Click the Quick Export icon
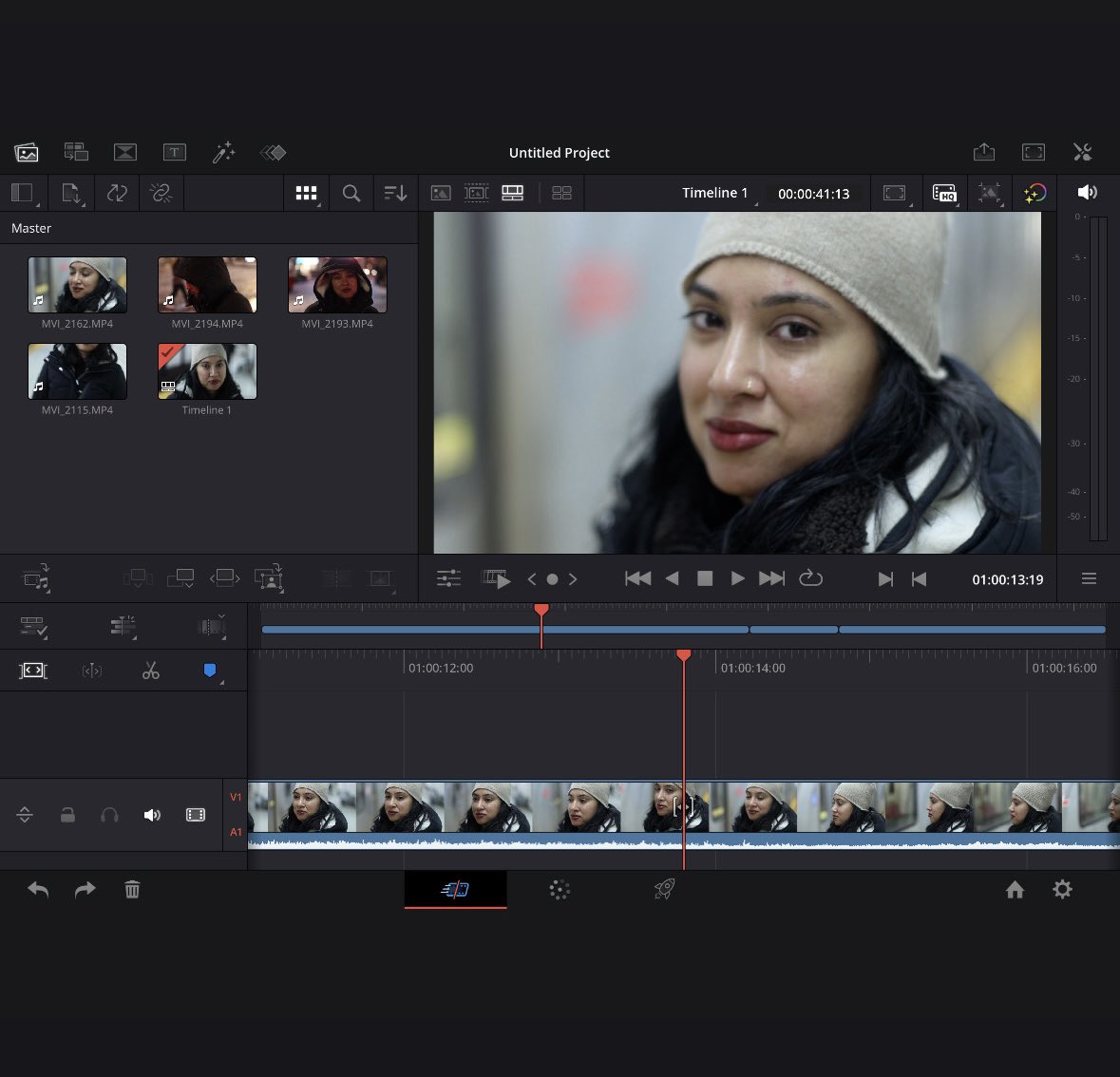The width and height of the screenshot is (1120, 1077). tap(984, 152)
